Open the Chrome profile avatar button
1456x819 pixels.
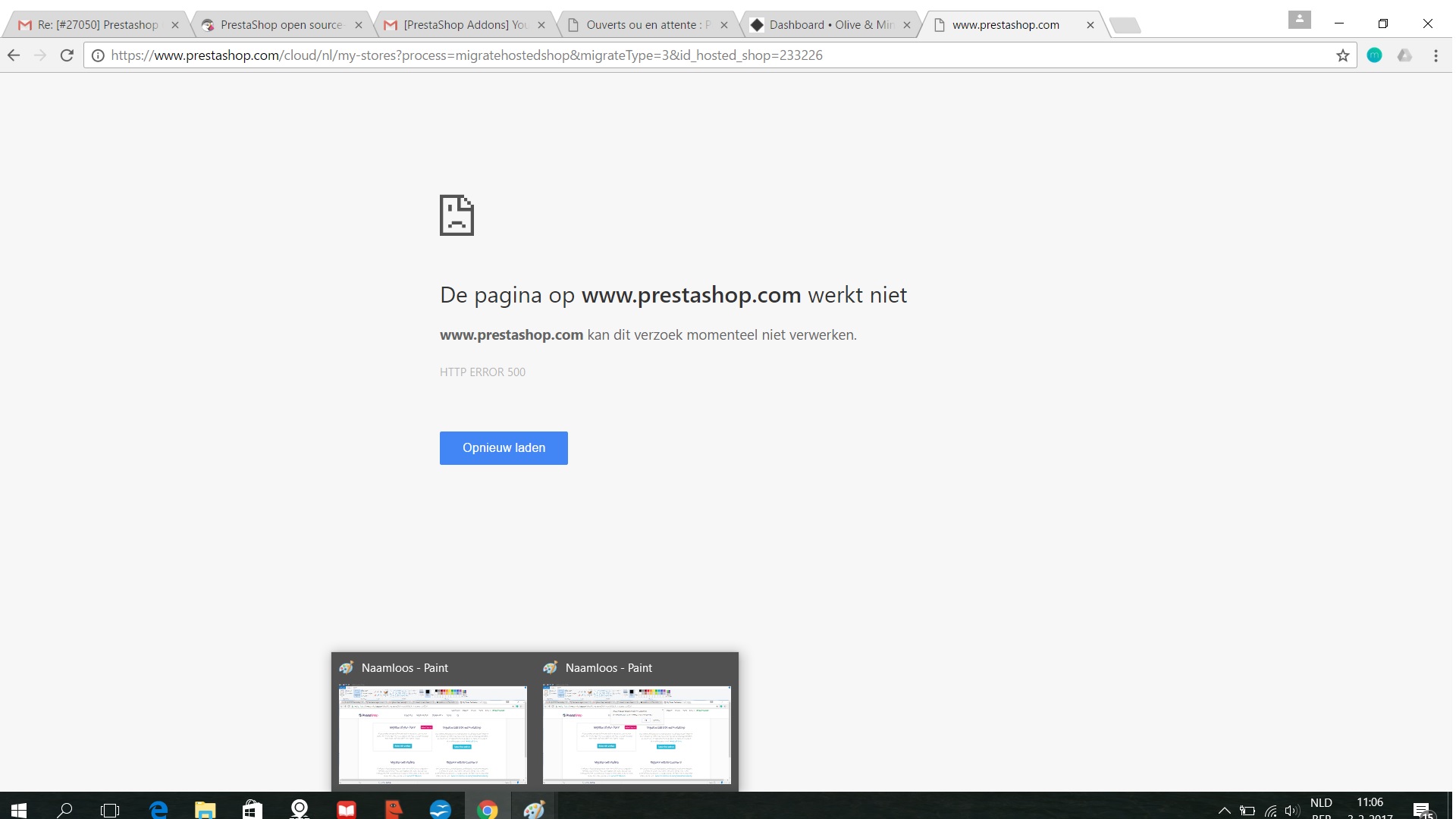coord(1299,20)
